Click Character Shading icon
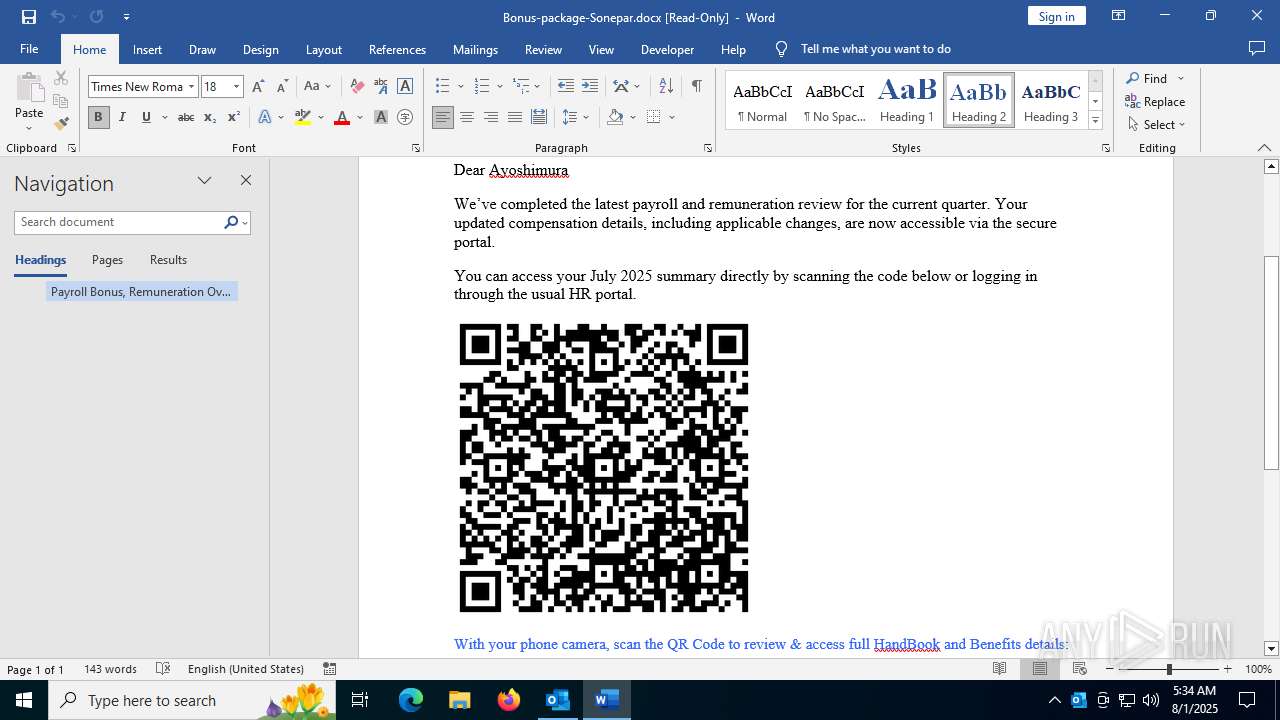Screen dimensions: 1280x720 (381, 117)
